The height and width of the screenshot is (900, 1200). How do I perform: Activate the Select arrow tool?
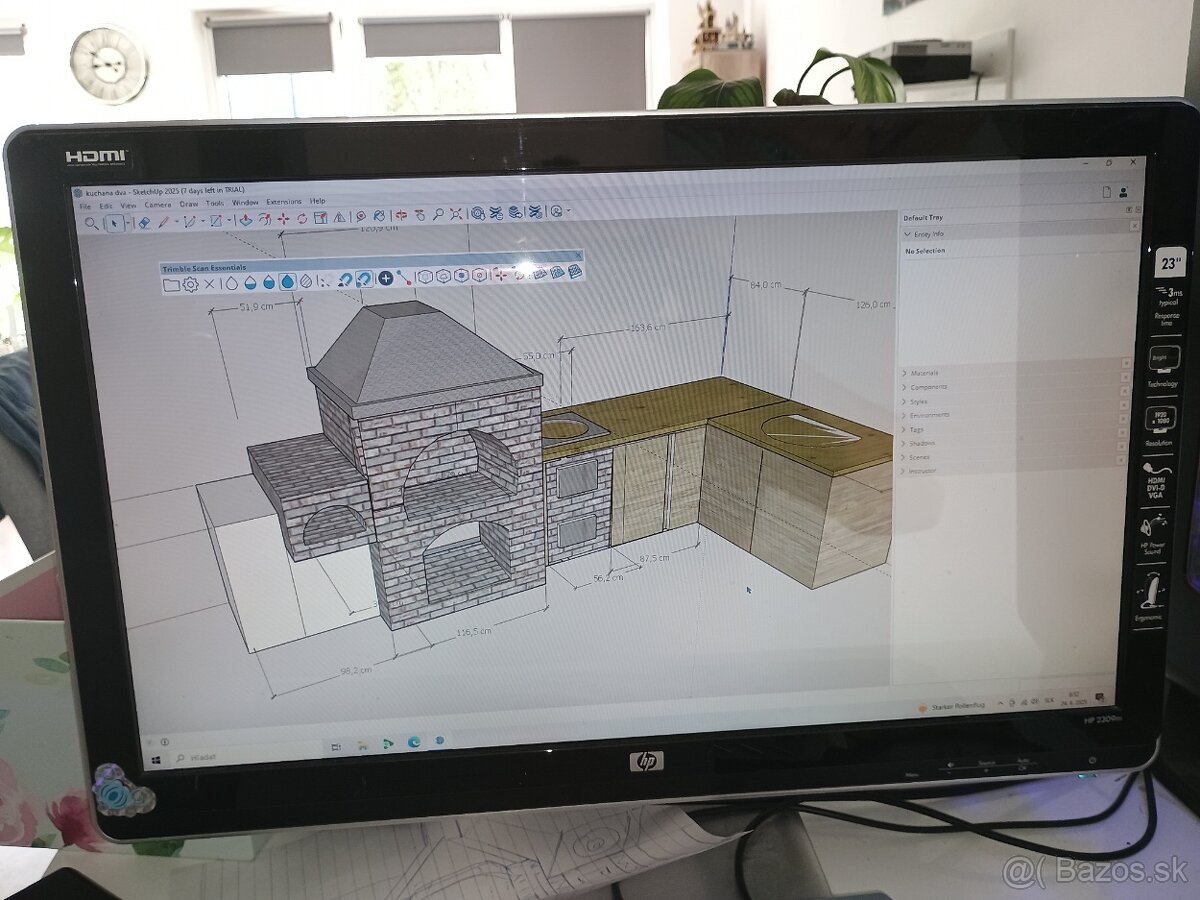click(x=115, y=223)
